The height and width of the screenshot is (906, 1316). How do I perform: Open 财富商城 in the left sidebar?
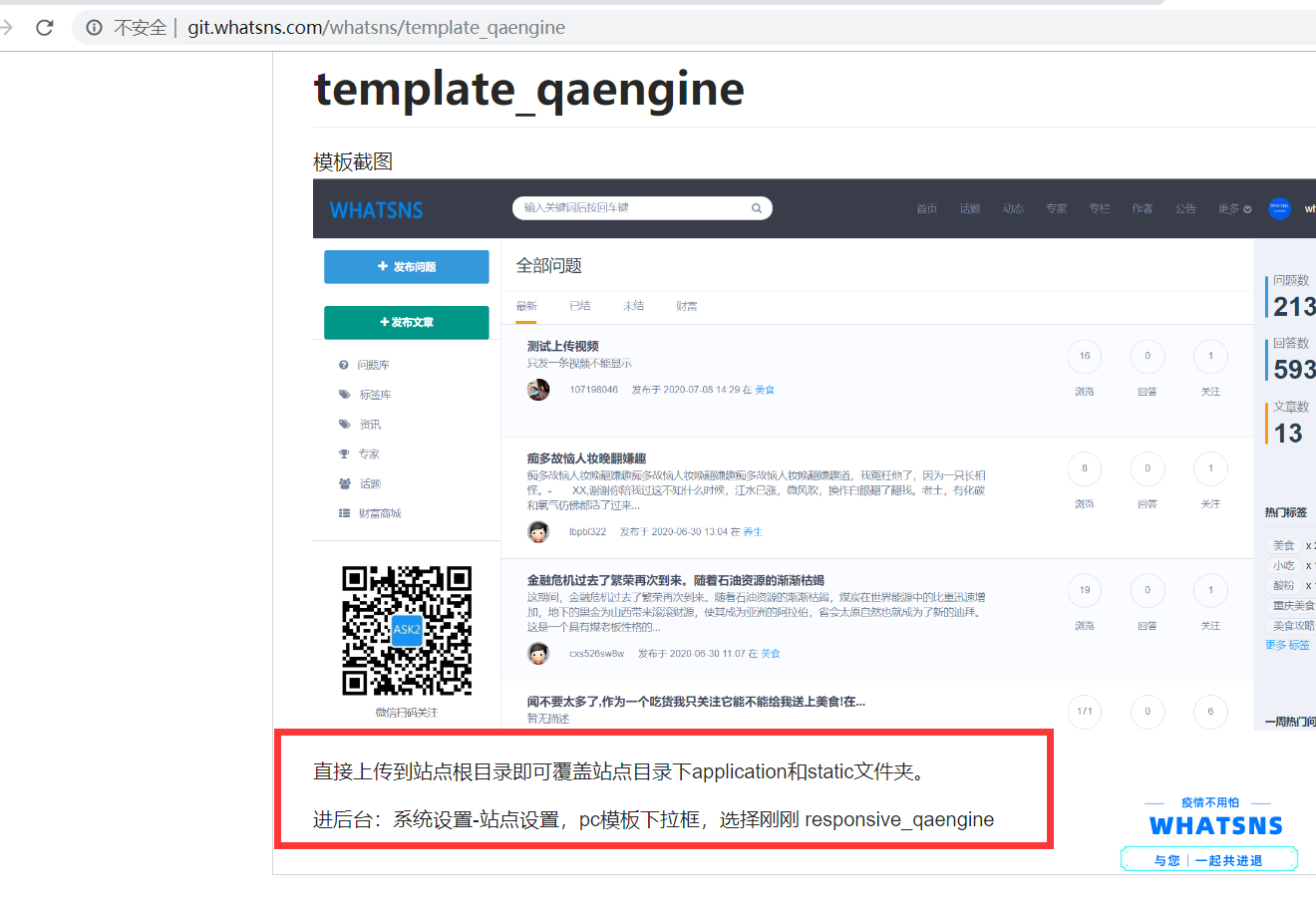click(379, 513)
